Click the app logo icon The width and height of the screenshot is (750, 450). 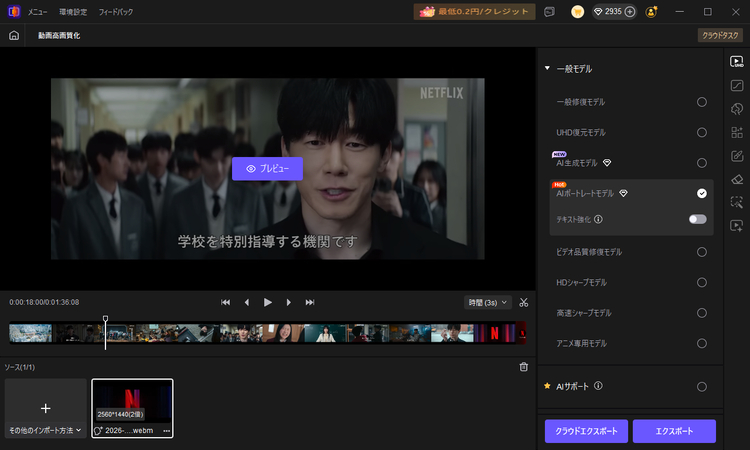click(x=14, y=11)
